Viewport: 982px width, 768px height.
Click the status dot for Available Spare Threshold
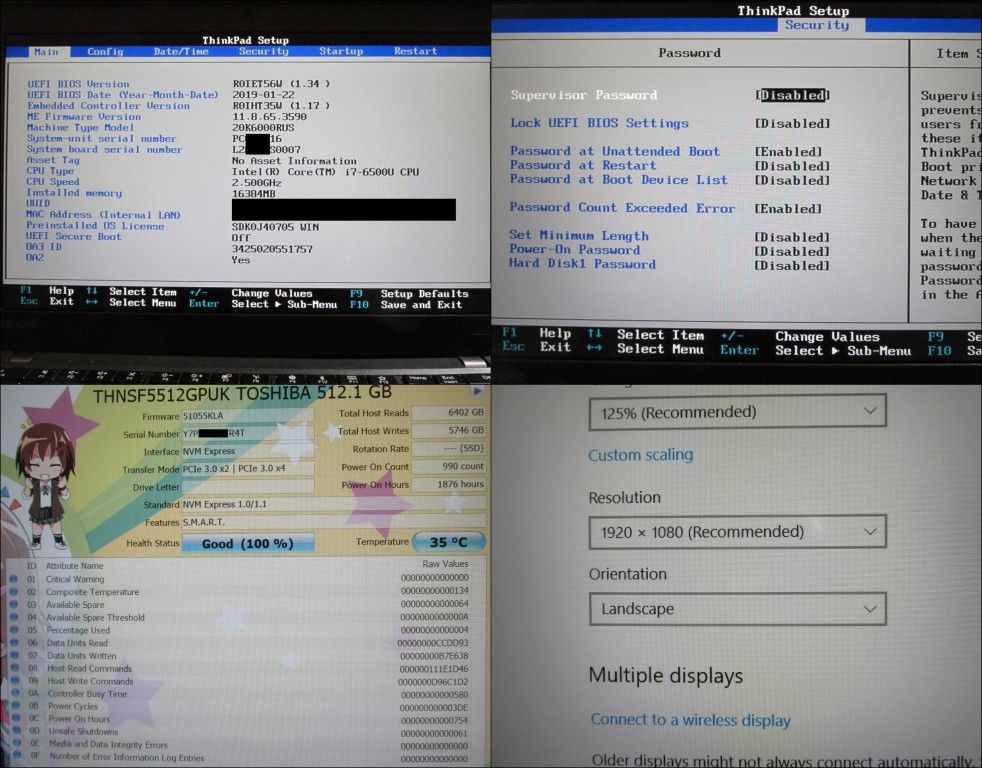(x=14, y=617)
